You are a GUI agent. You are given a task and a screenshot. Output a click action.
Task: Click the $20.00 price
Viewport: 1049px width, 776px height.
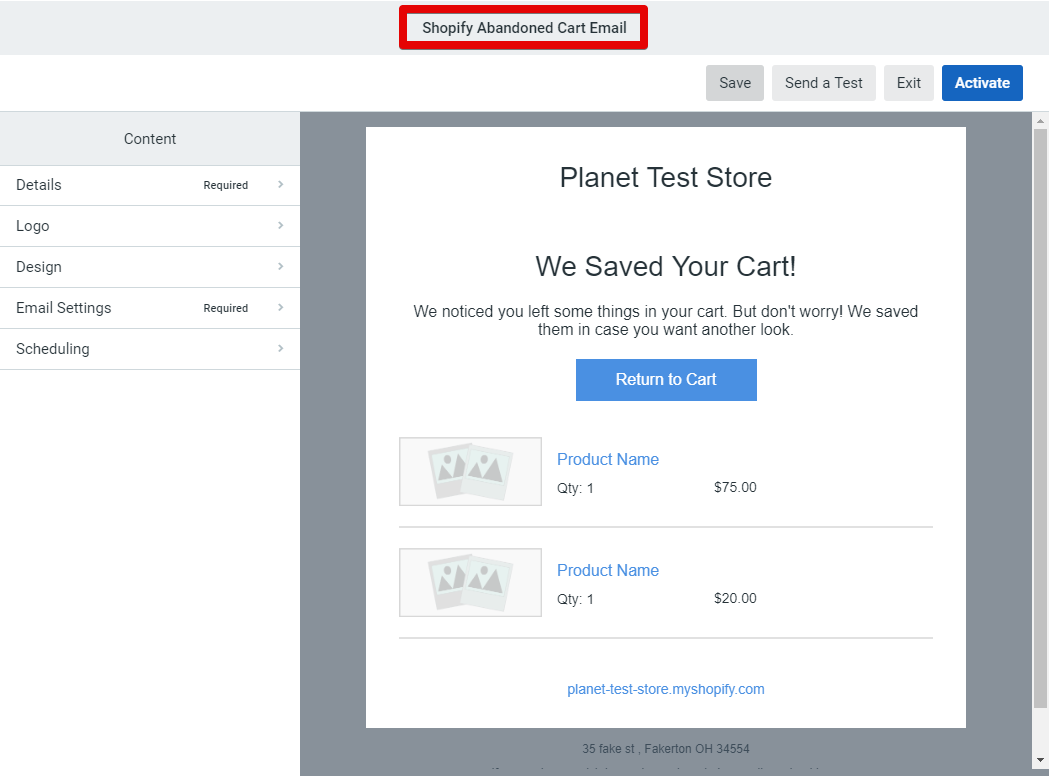(735, 598)
